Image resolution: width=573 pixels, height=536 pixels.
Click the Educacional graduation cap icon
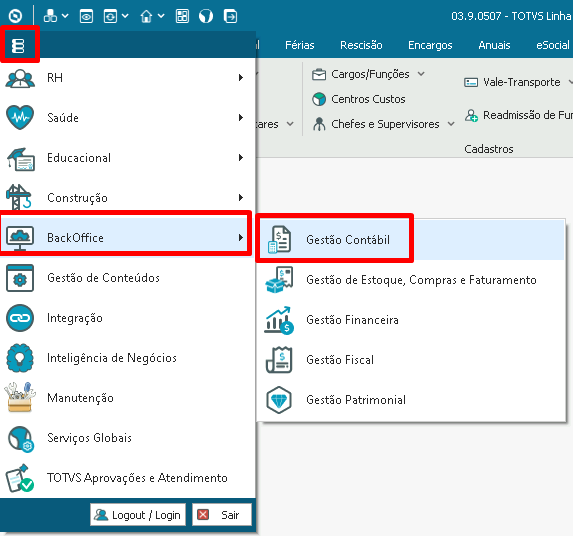(x=21, y=159)
